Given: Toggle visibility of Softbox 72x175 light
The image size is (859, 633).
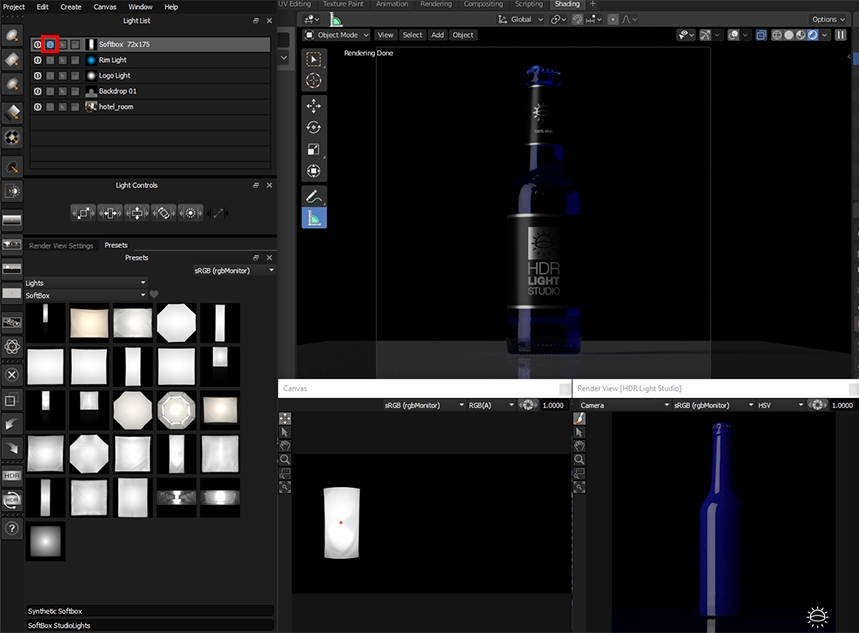Looking at the screenshot, I should point(37,44).
